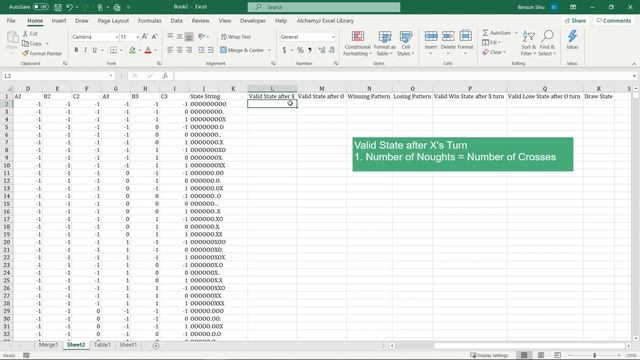
Task: Open Cell Styles gallery
Action: [406, 43]
